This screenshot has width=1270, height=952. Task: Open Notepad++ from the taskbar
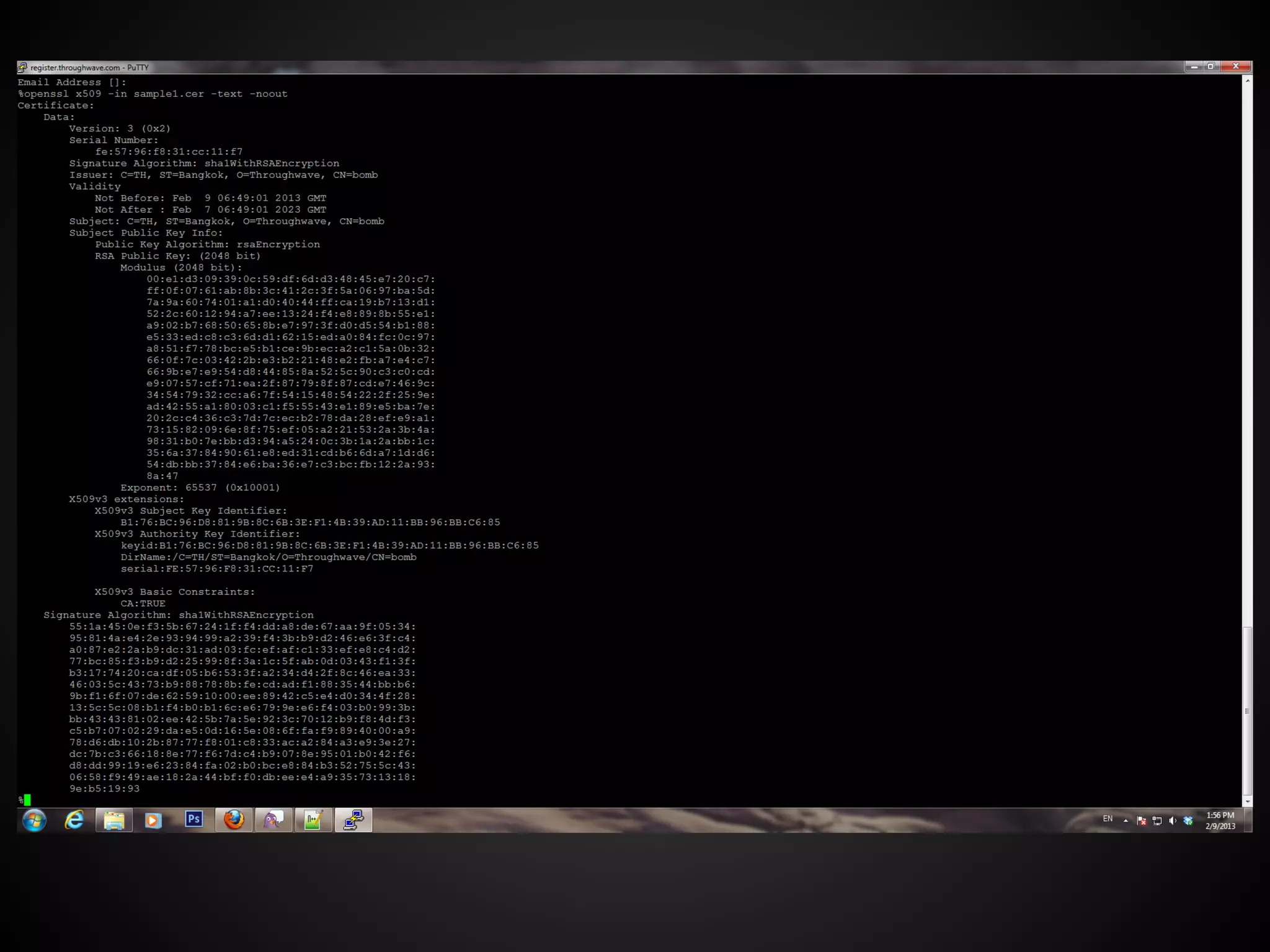pyautogui.click(x=313, y=820)
